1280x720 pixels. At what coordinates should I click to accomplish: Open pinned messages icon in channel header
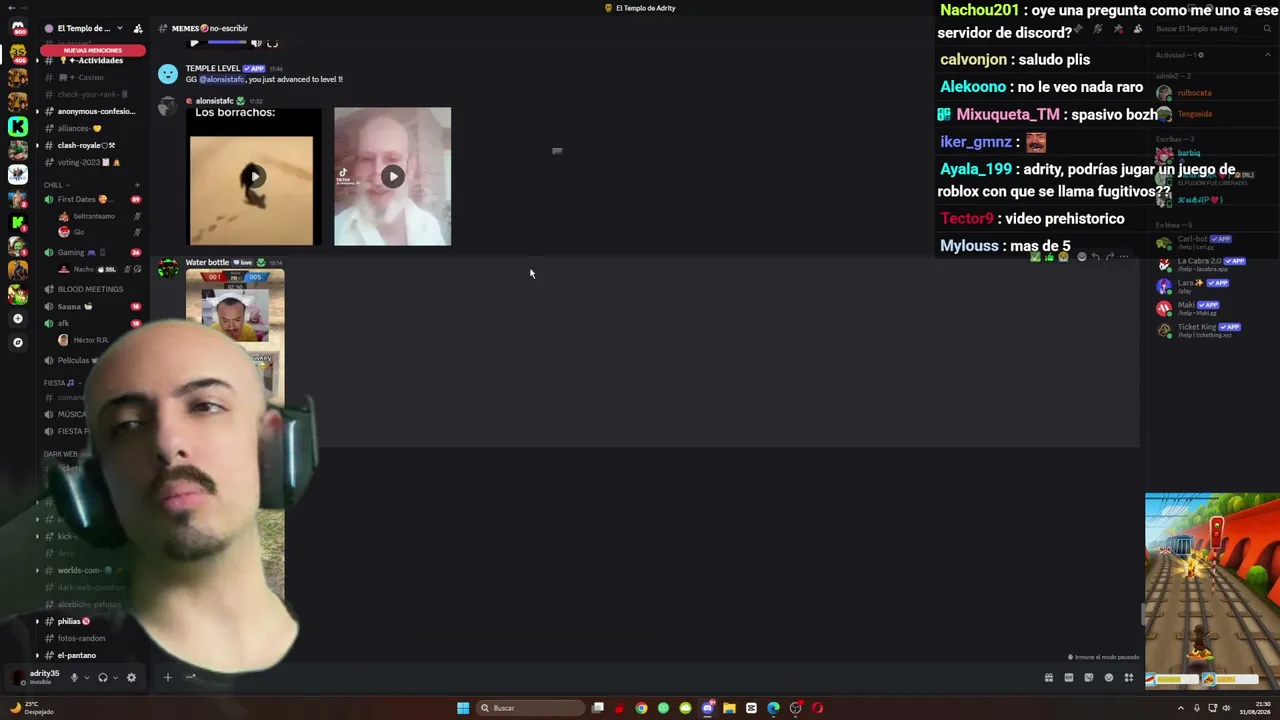[1118, 28]
